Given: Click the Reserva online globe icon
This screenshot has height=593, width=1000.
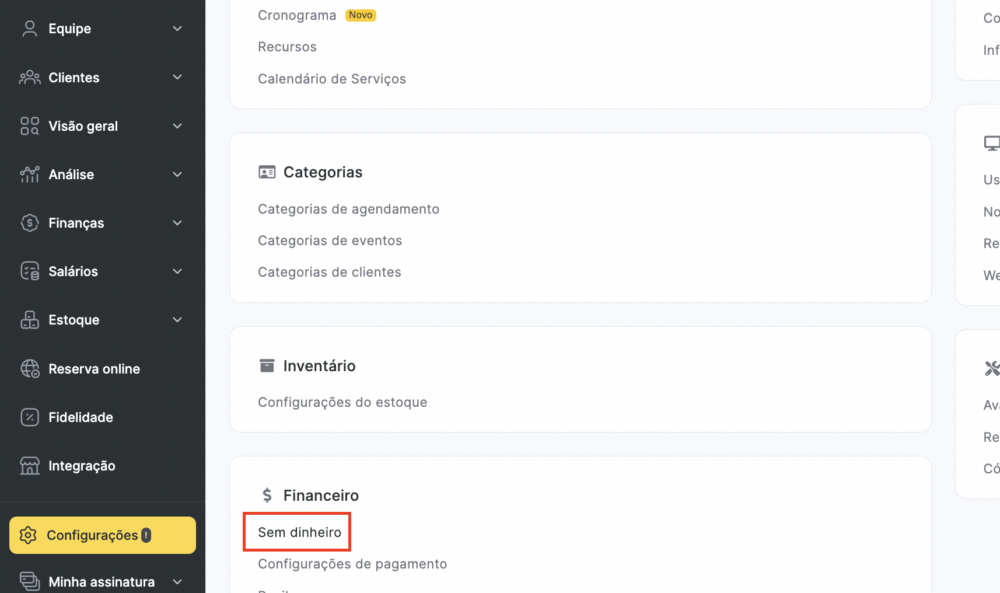Looking at the screenshot, I should [x=29, y=369].
